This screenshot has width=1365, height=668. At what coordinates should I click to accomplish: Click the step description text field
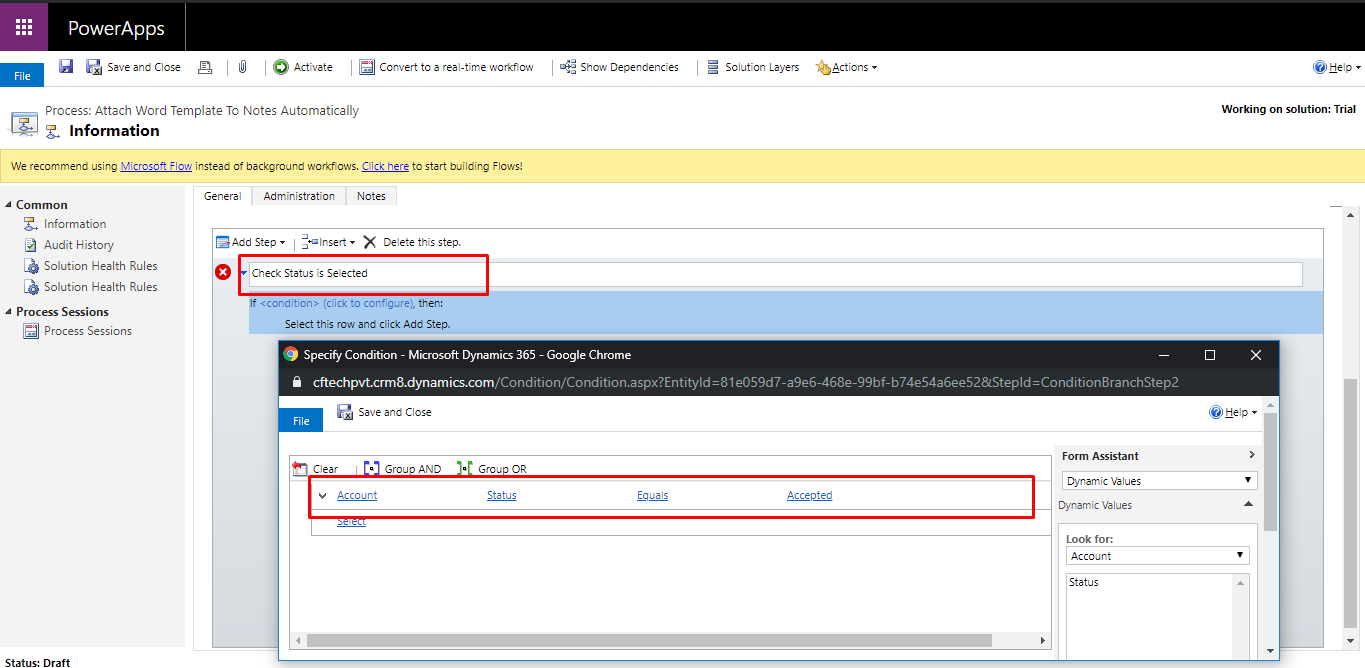coord(775,274)
